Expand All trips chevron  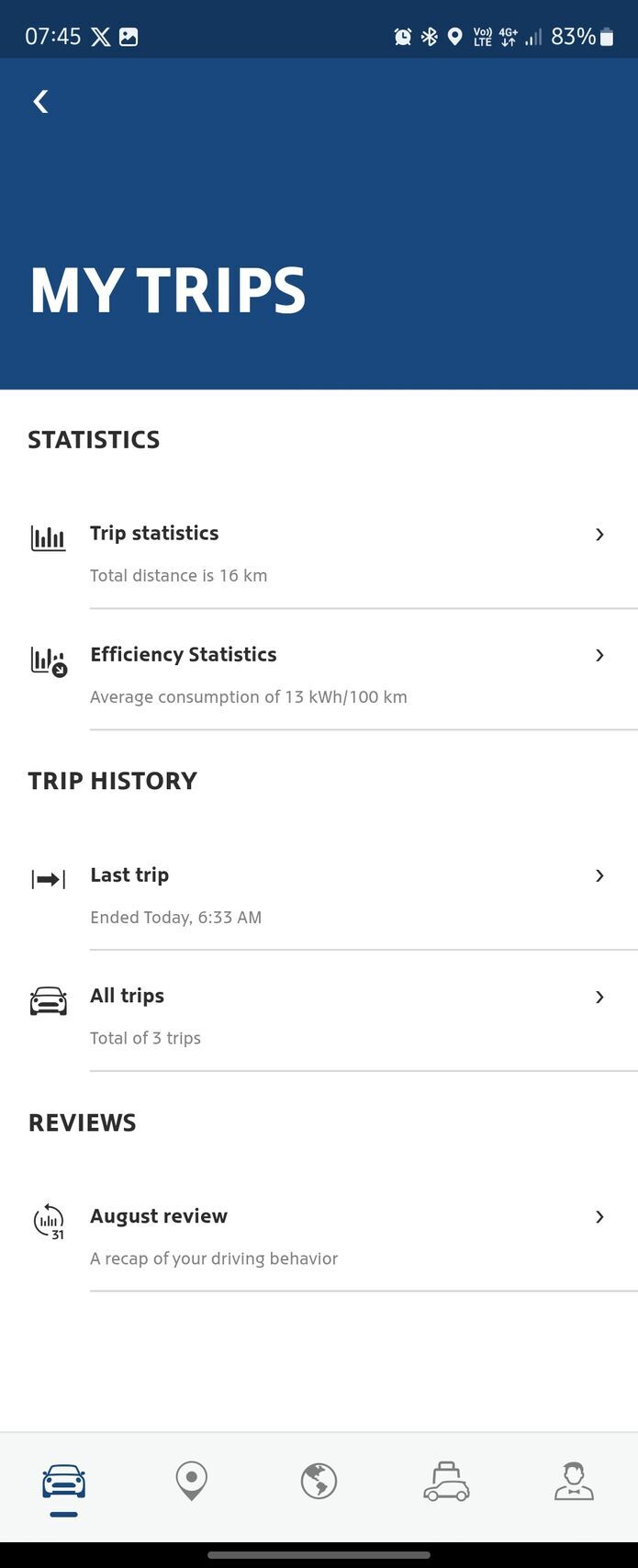point(599,998)
